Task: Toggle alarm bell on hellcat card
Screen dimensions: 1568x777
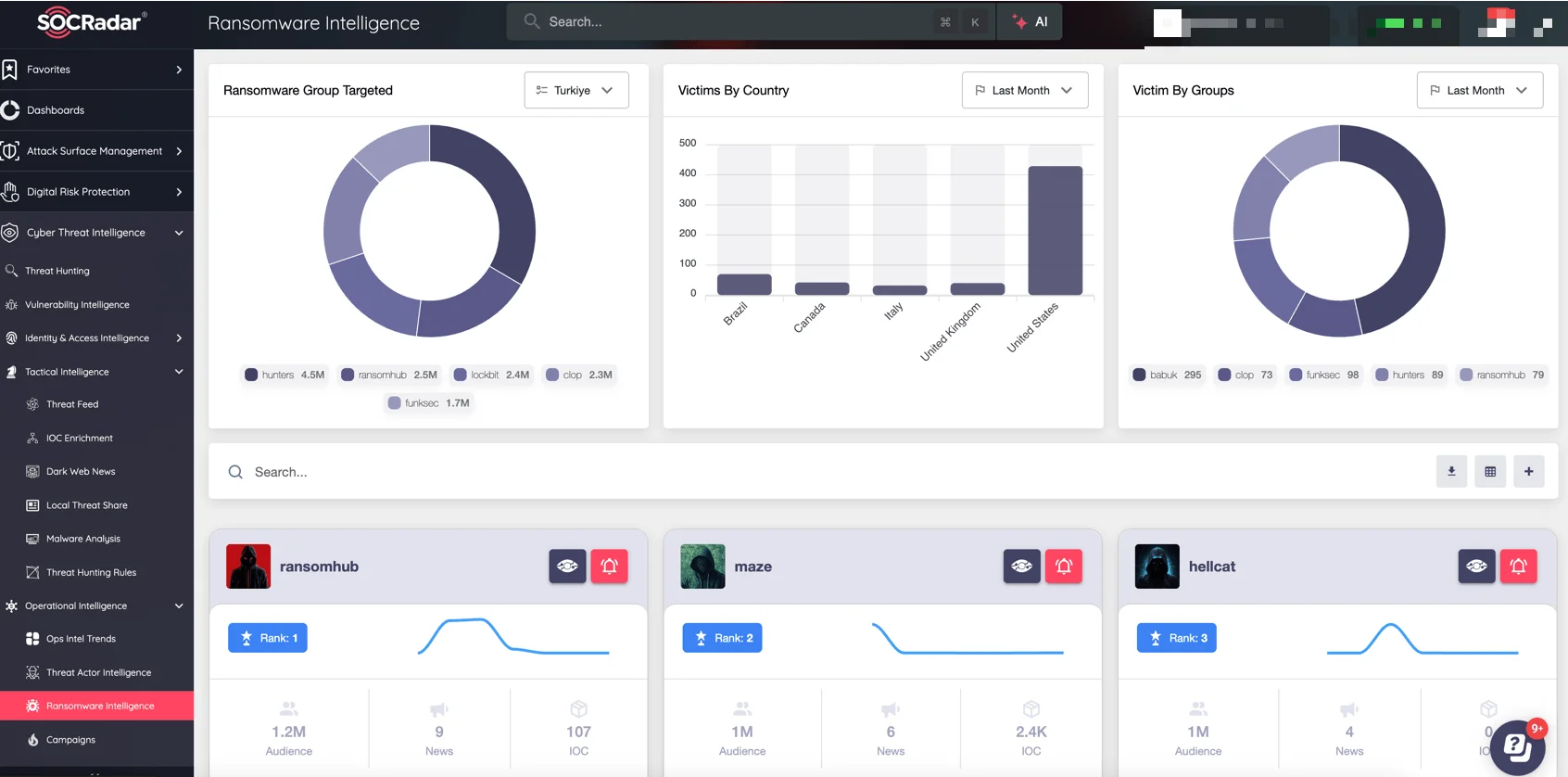Action: coord(1519,566)
